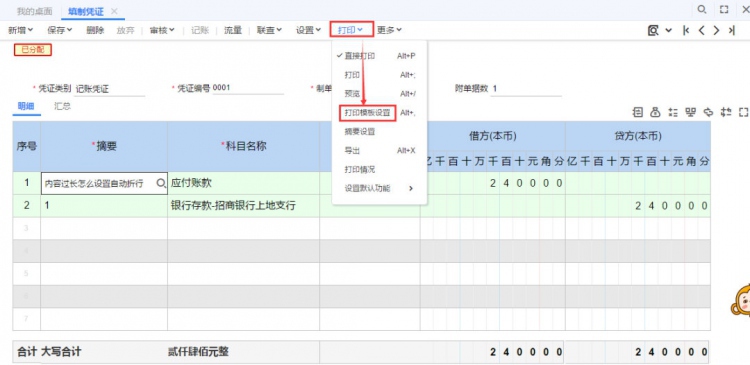Collapse the 打印 dropdown menu
750x365 pixels.
351,30
